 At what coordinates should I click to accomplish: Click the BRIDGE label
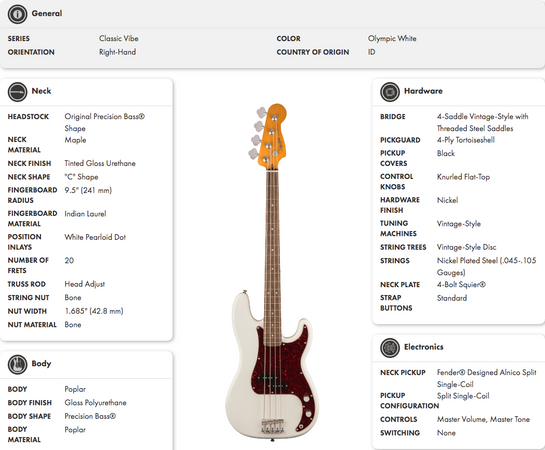(393, 117)
